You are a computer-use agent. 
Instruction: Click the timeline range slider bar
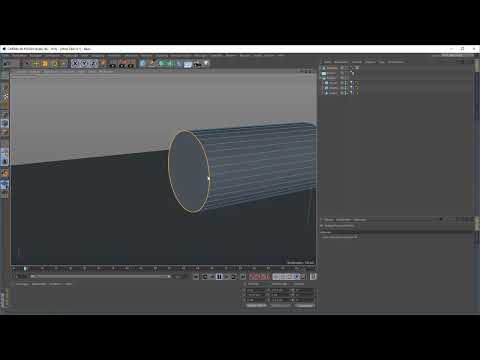[x=100, y=276]
